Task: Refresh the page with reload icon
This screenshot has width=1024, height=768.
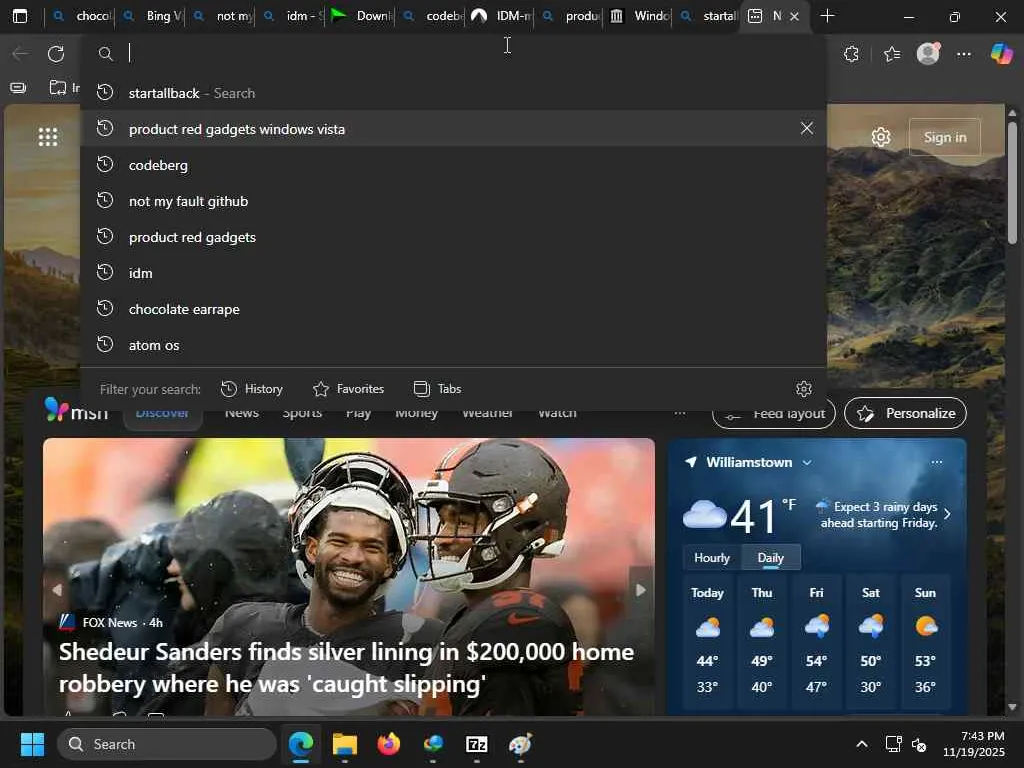Action: pos(56,54)
